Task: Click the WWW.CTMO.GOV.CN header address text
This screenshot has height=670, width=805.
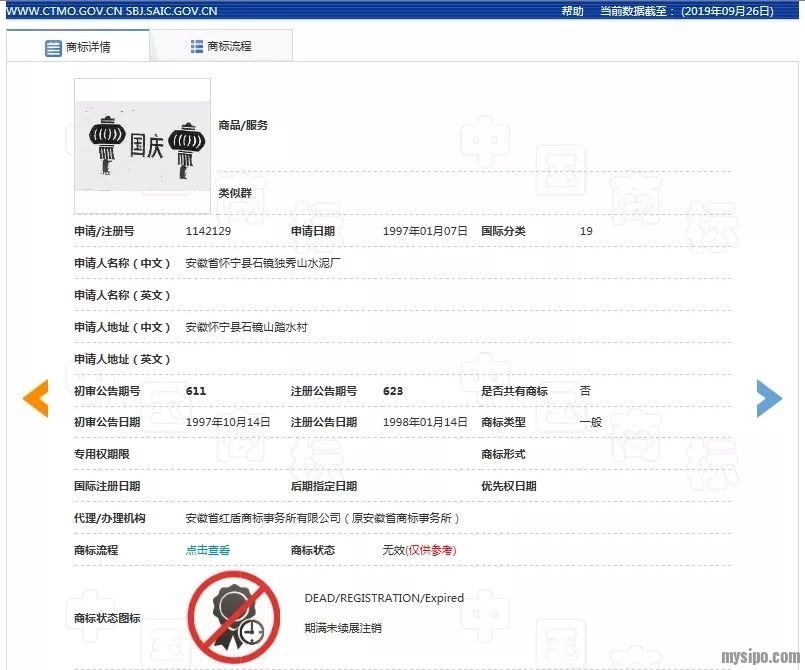Action: [63, 11]
